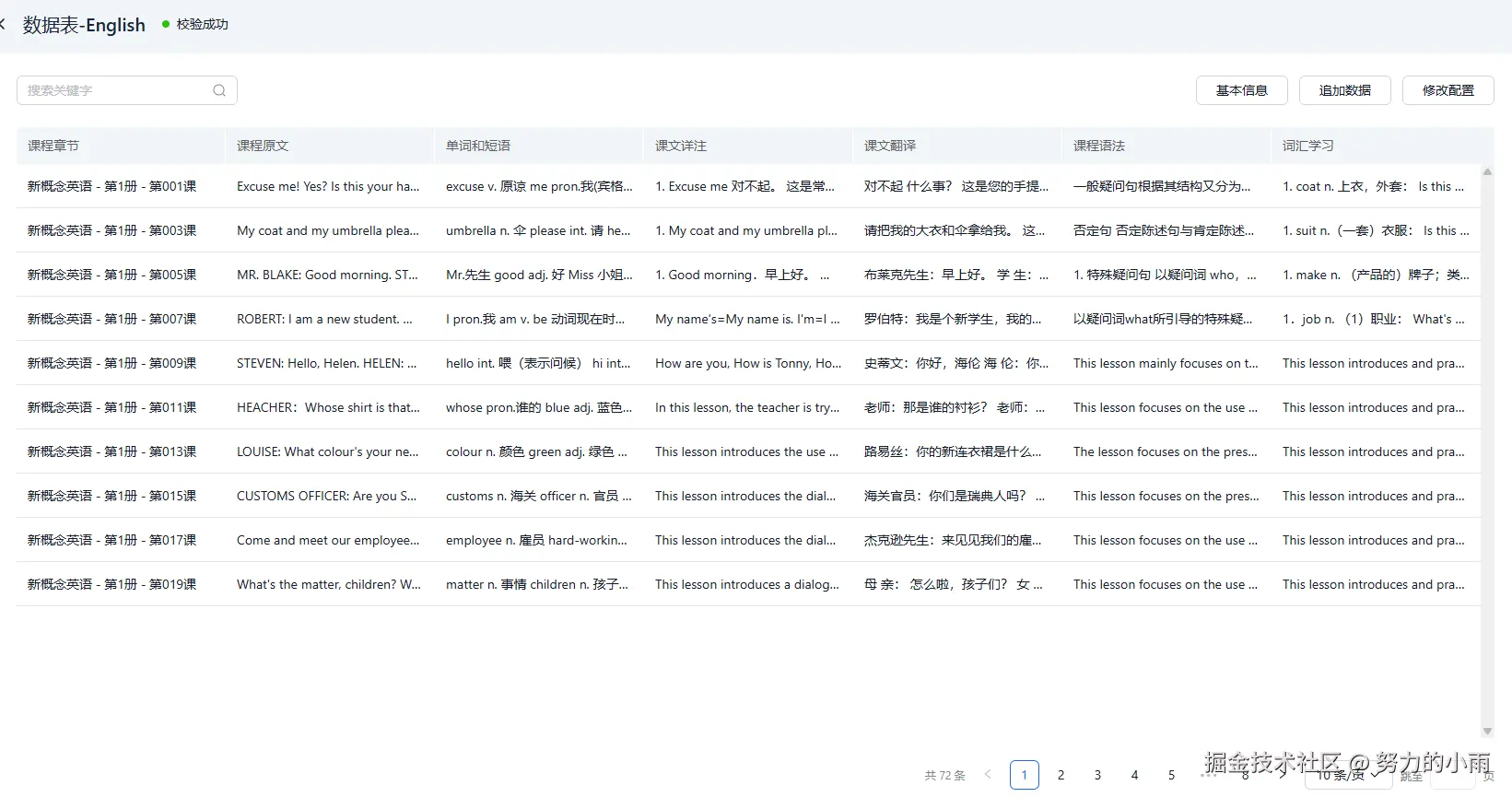Viewport: 1512px width, 797px height.
Task: Select row 新概念英语 - 第1册 - 第017课
Action: pos(748,540)
